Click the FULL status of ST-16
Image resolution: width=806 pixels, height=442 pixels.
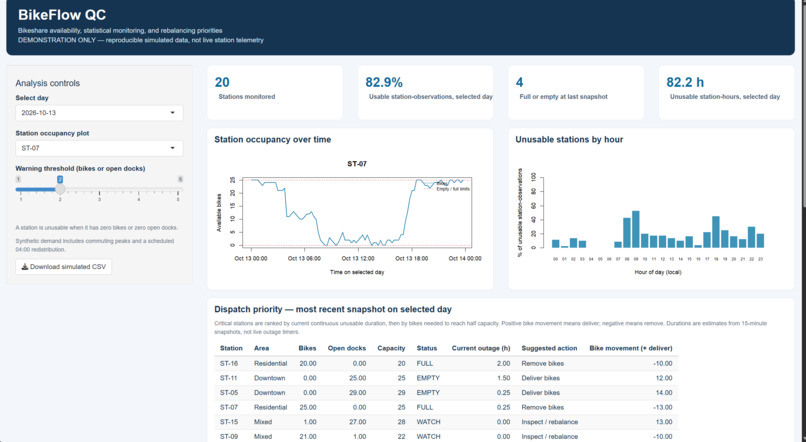pos(425,363)
